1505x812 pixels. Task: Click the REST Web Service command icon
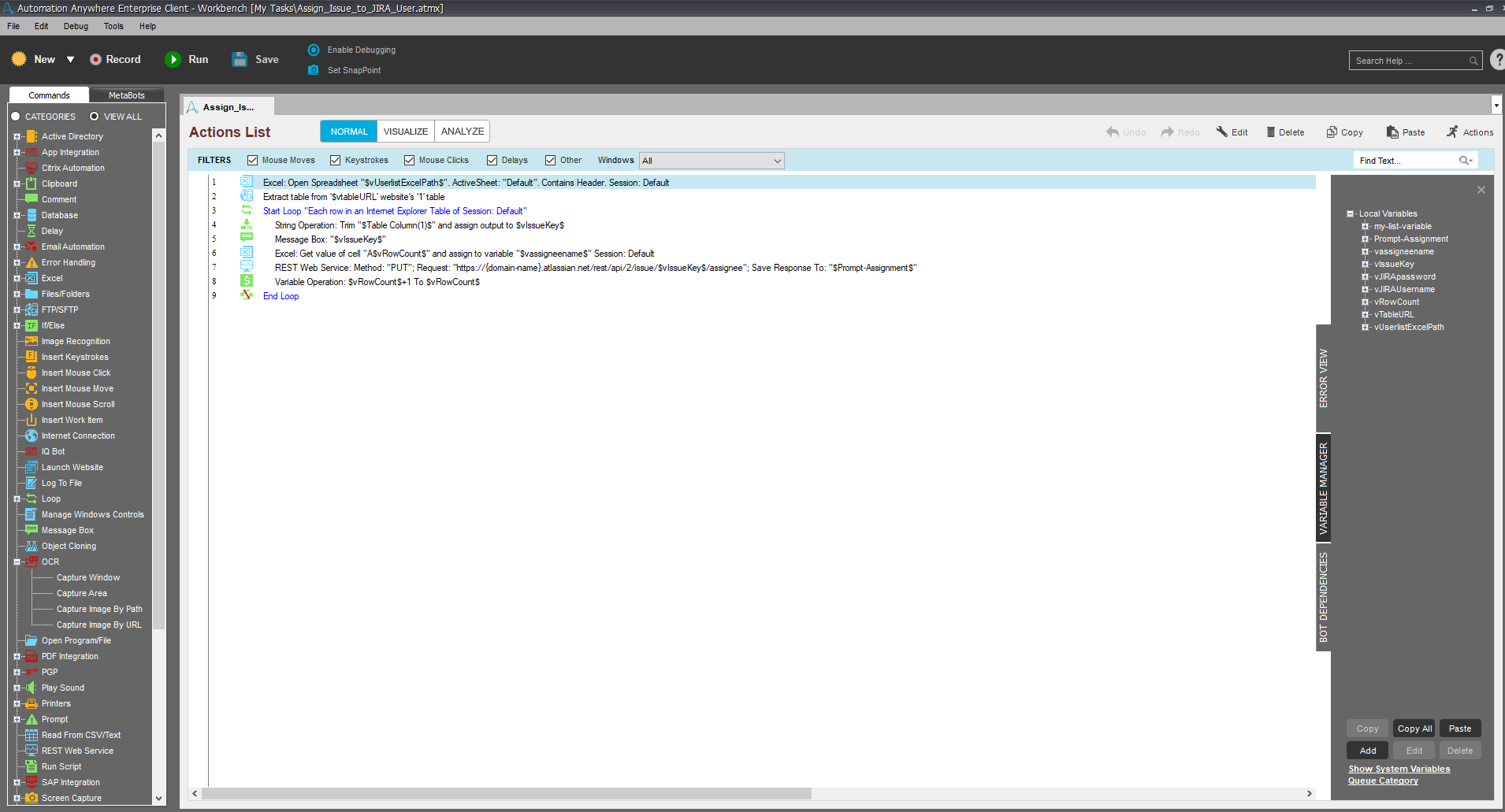click(32, 751)
